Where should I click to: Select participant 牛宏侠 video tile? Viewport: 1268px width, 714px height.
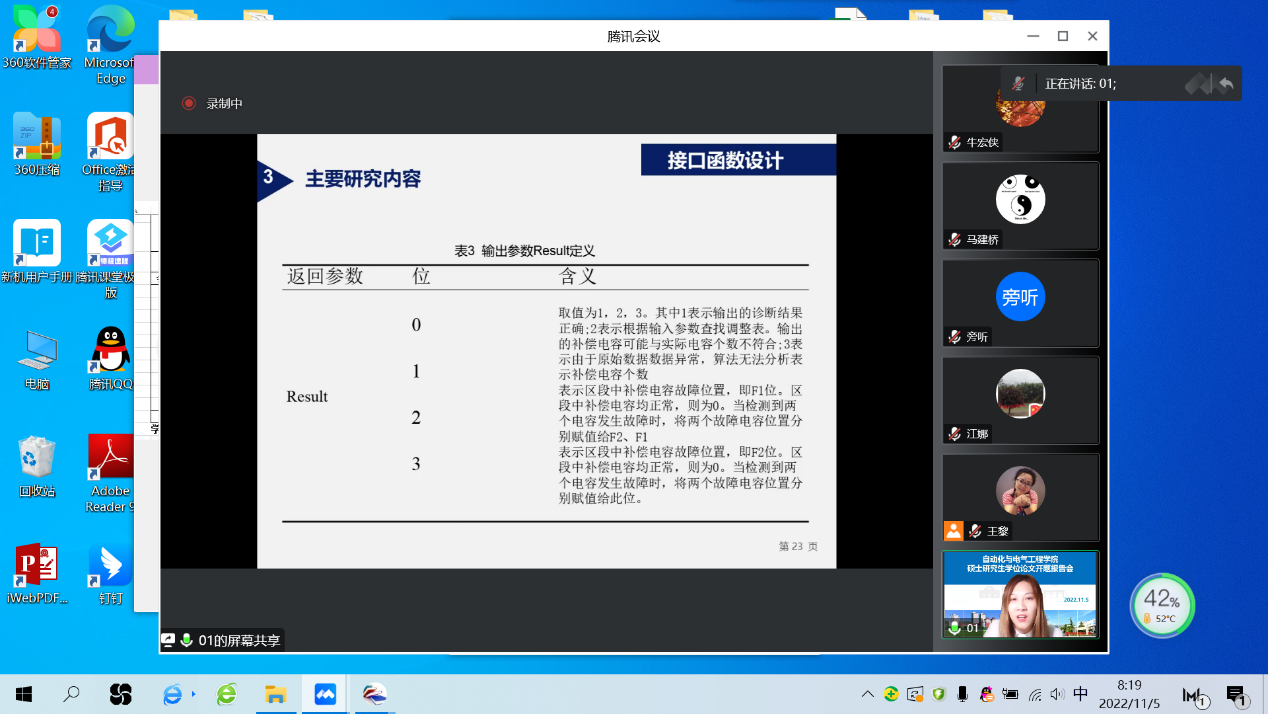1020,108
